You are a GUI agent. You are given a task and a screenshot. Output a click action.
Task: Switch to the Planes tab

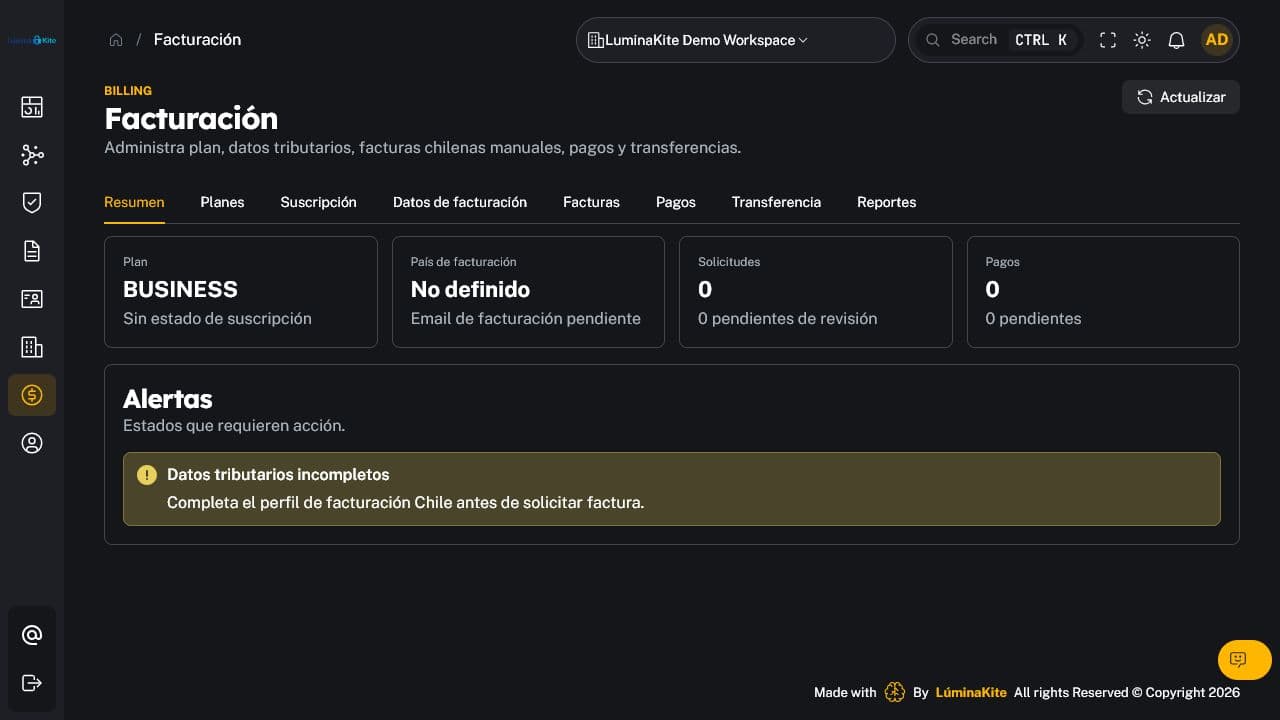[222, 202]
